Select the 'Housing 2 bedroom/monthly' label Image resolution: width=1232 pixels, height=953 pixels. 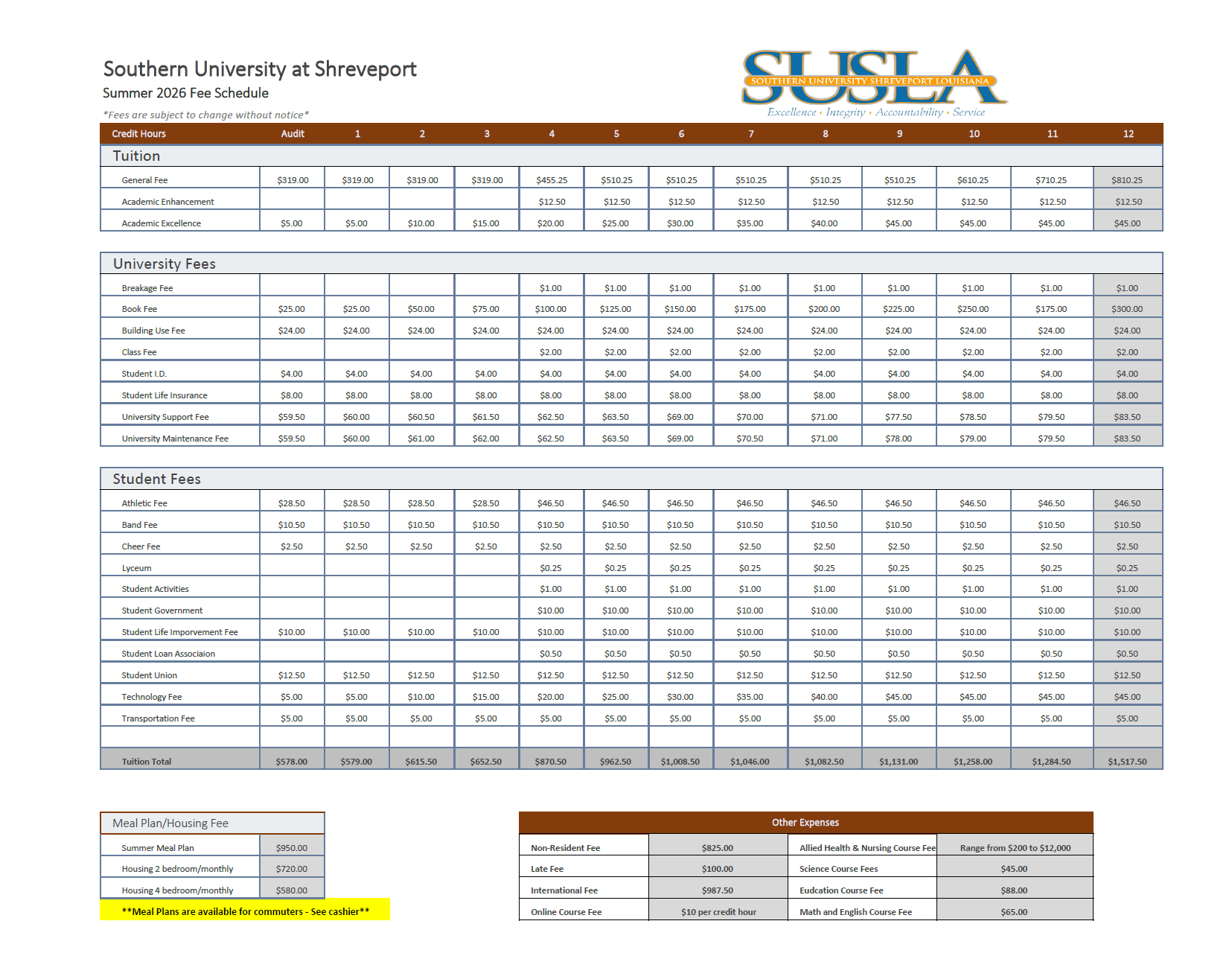click(177, 869)
